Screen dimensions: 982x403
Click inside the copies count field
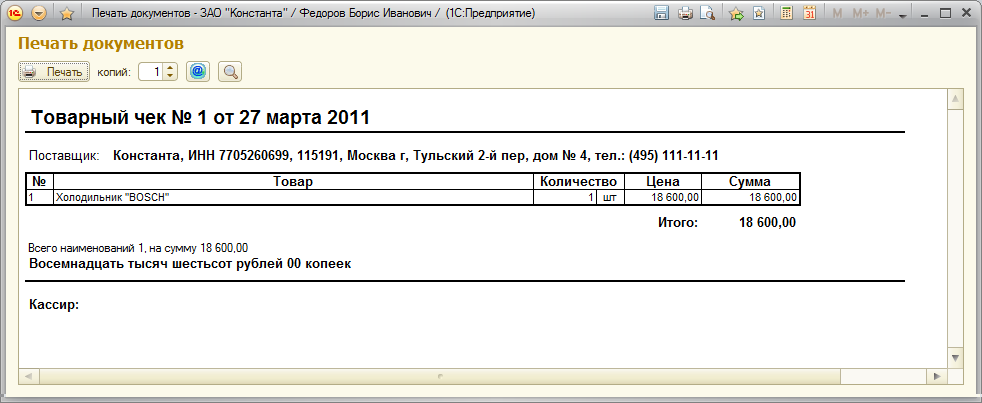150,72
